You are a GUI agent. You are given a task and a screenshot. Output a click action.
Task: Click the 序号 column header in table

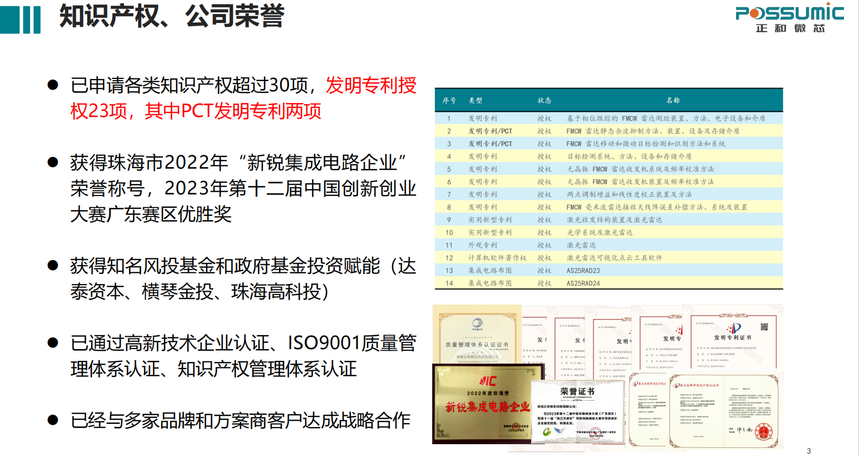[449, 101]
